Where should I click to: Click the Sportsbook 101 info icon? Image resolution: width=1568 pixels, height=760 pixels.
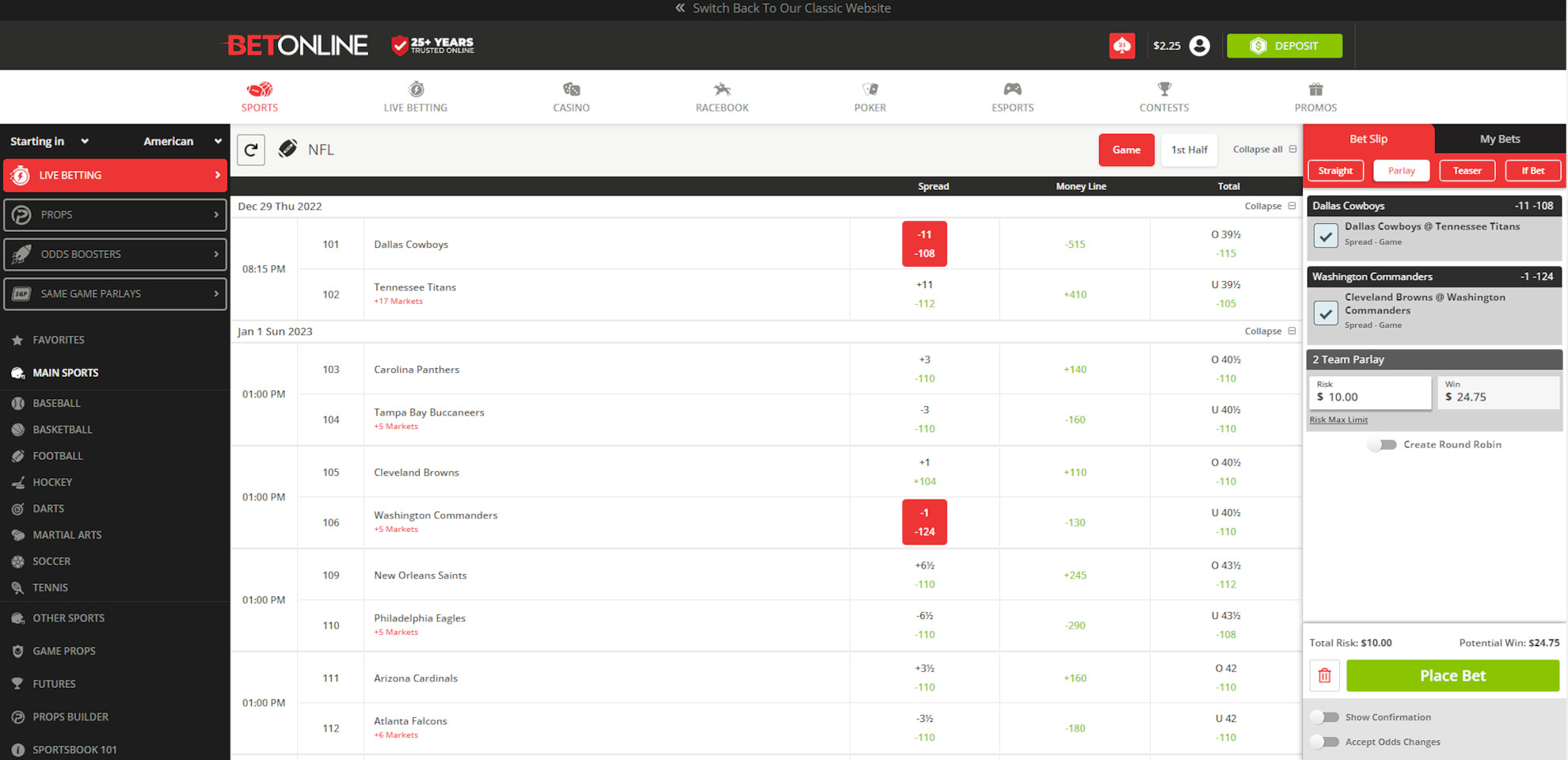coord(17,750)
